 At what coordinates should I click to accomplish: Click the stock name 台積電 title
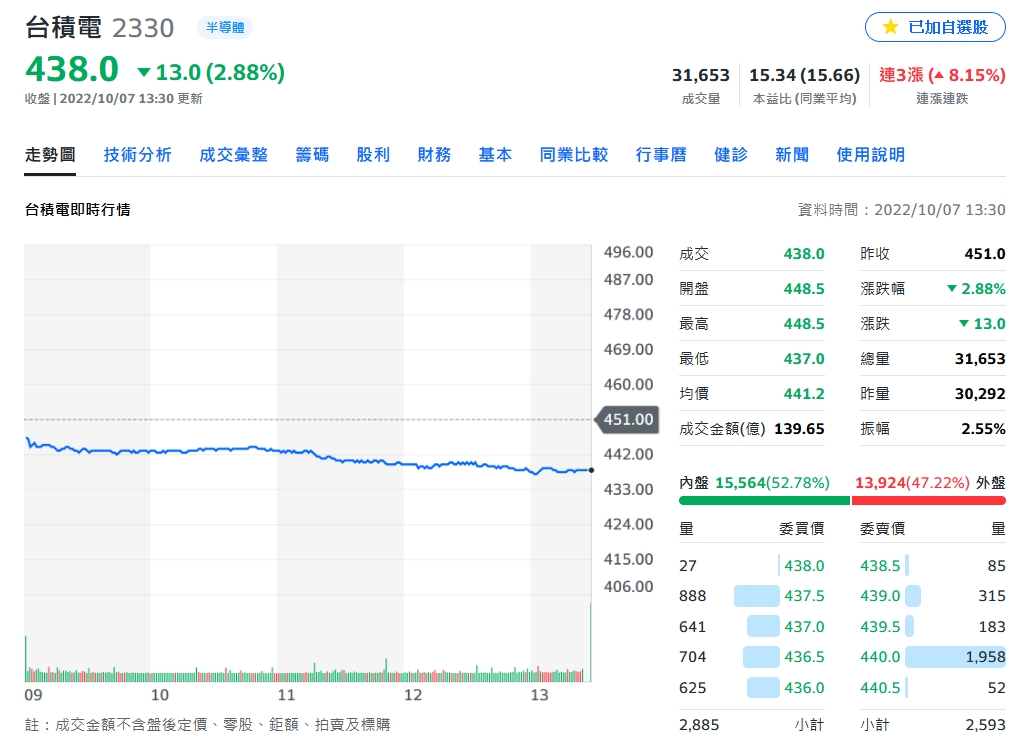(63, 28)
